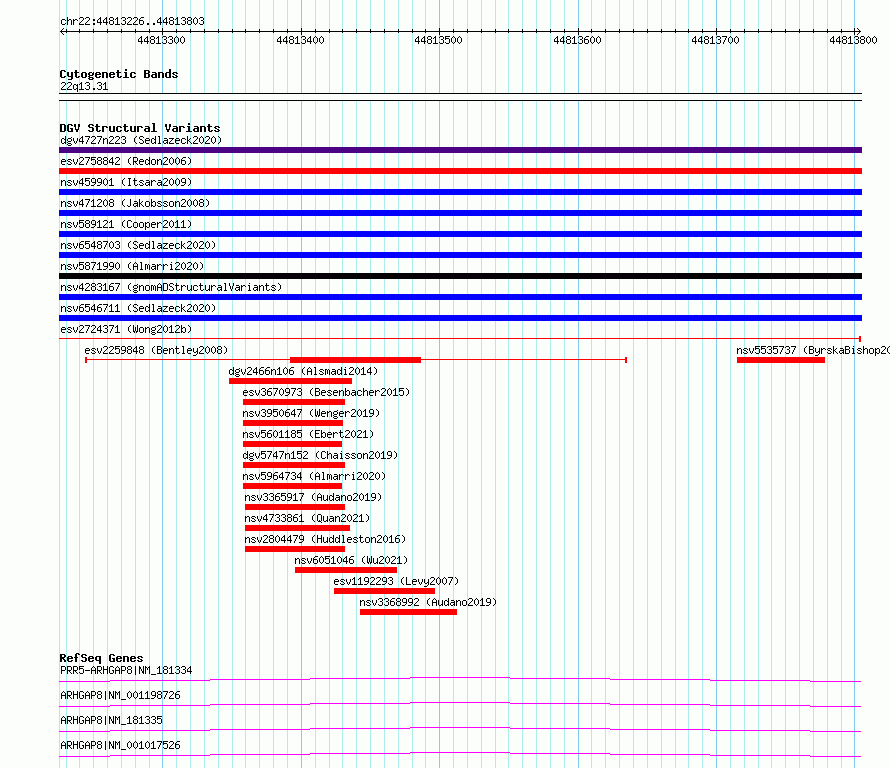Click the DGV Structural Variants track title
Screen dimensions: 890x768
[140, 128]
